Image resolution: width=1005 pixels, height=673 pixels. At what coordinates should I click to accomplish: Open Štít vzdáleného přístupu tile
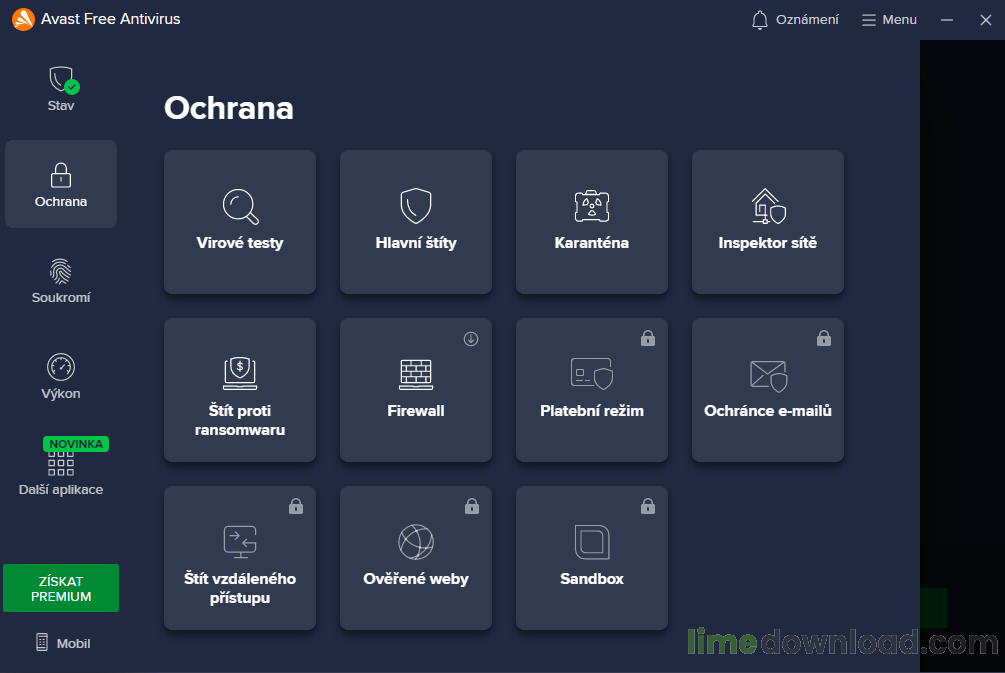coord(240,558)
